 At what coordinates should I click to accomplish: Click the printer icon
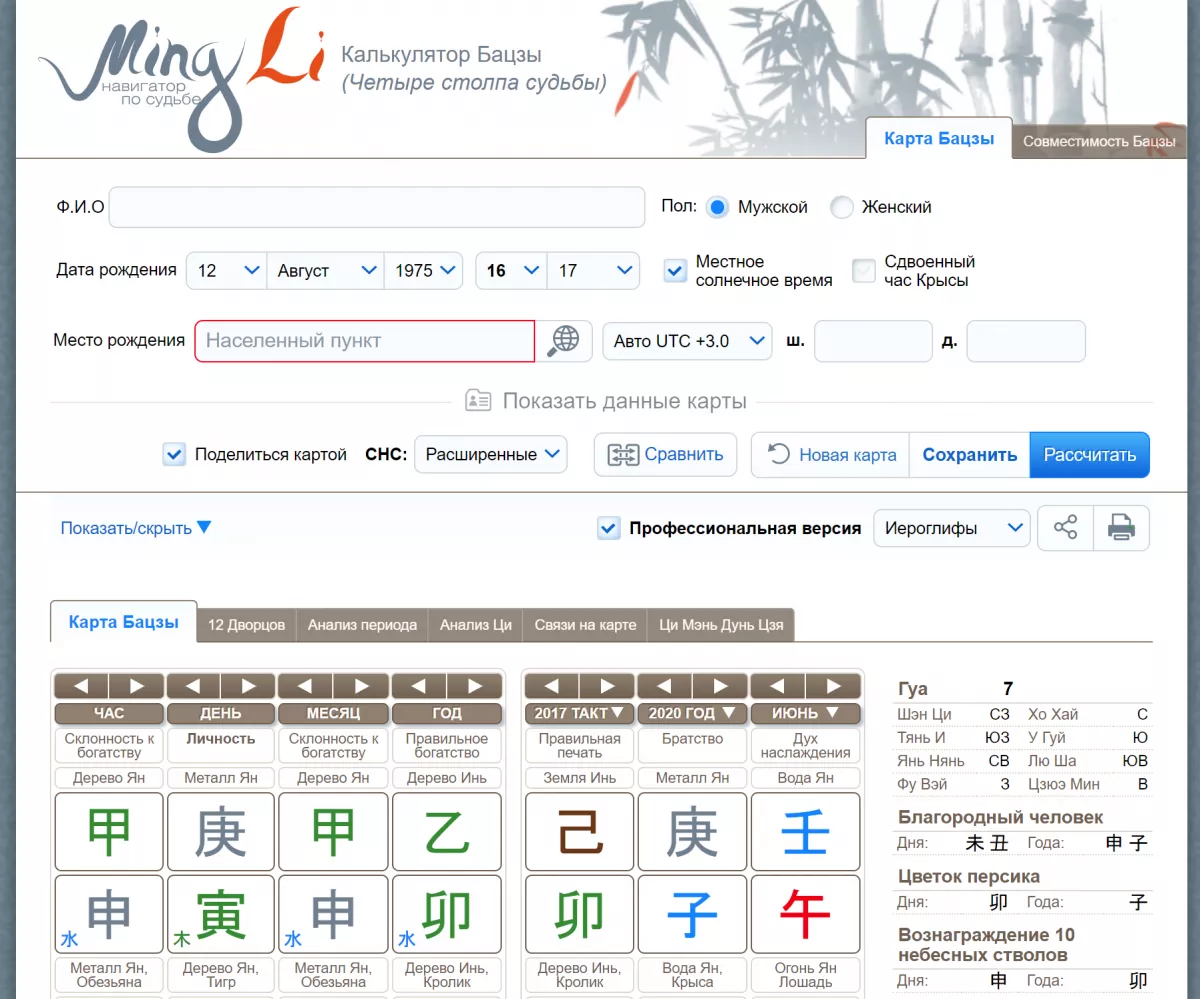[1121, 527]
